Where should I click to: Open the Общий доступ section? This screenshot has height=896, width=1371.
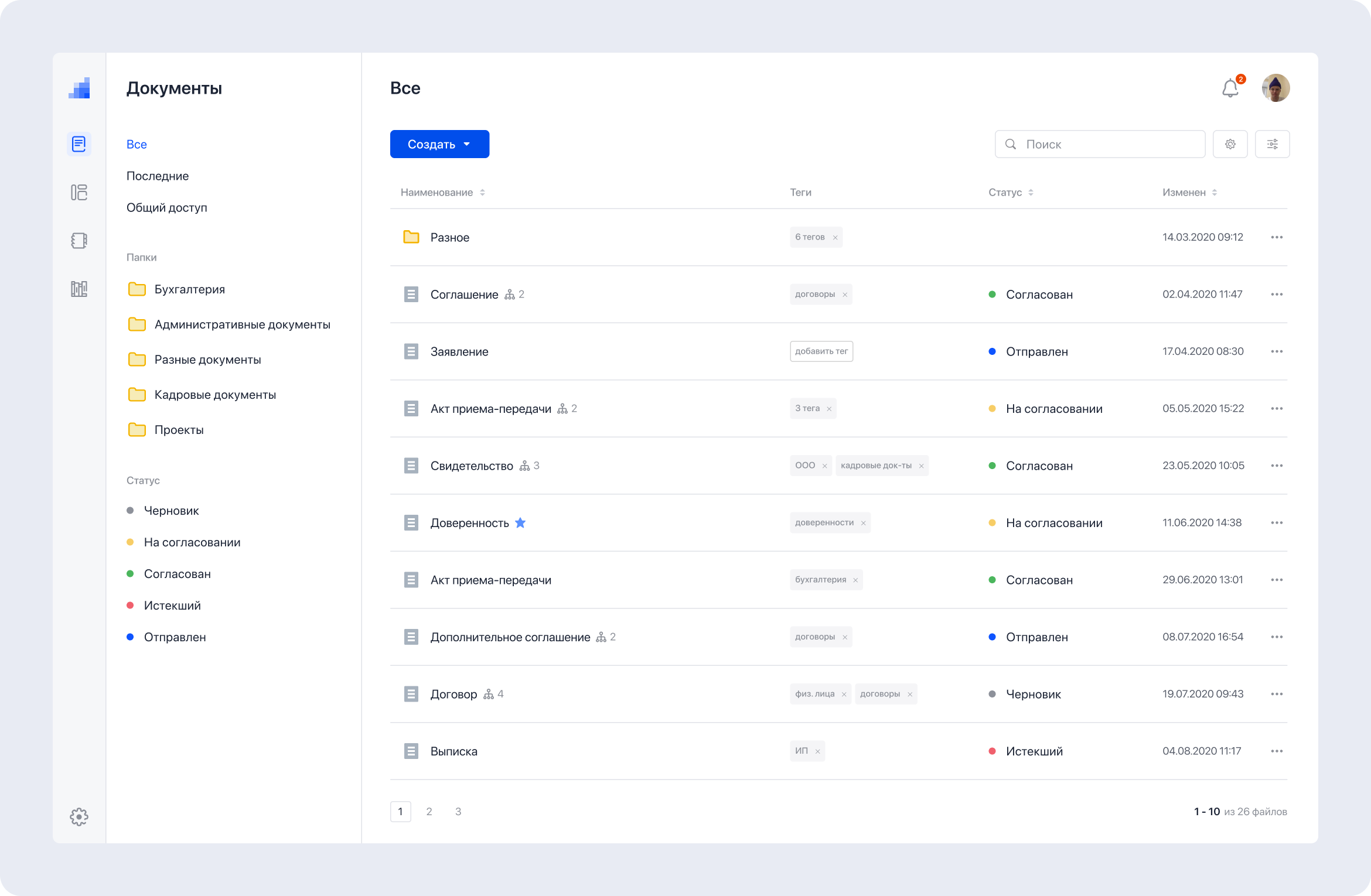coord(167,207)
